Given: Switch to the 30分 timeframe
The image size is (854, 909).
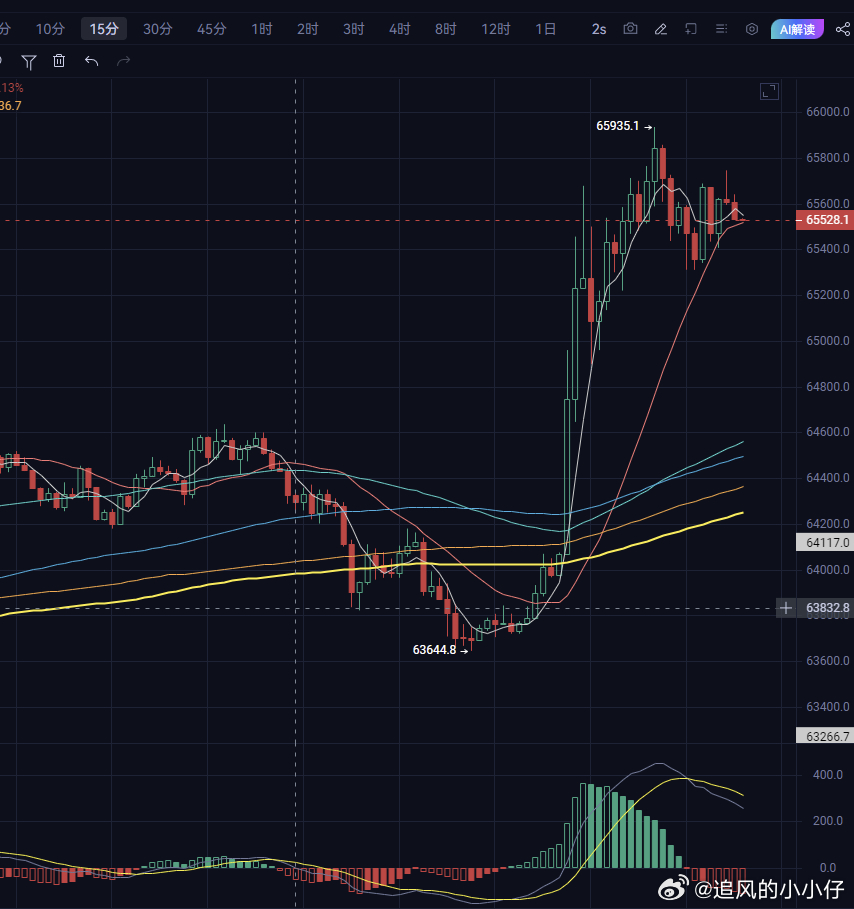Looking at the screenshot, I should pos(158,29).
